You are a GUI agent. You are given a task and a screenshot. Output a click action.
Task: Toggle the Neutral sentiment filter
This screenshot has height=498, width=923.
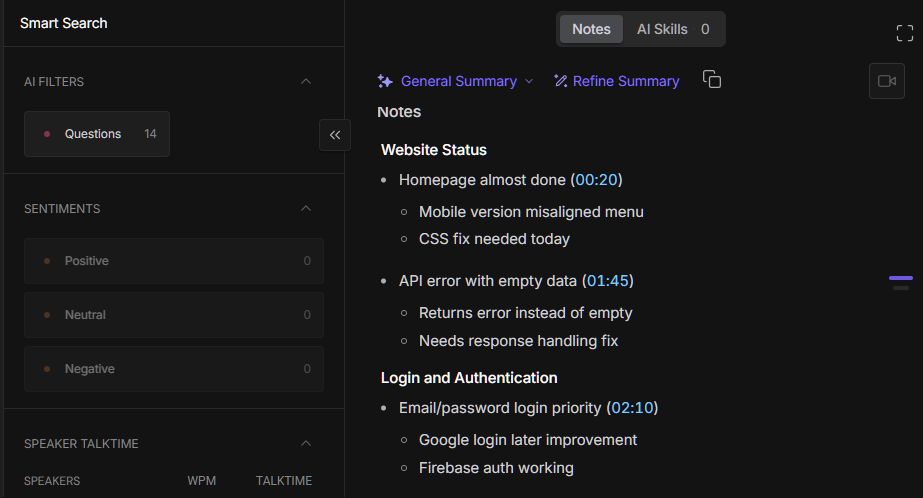click(174, 315)
